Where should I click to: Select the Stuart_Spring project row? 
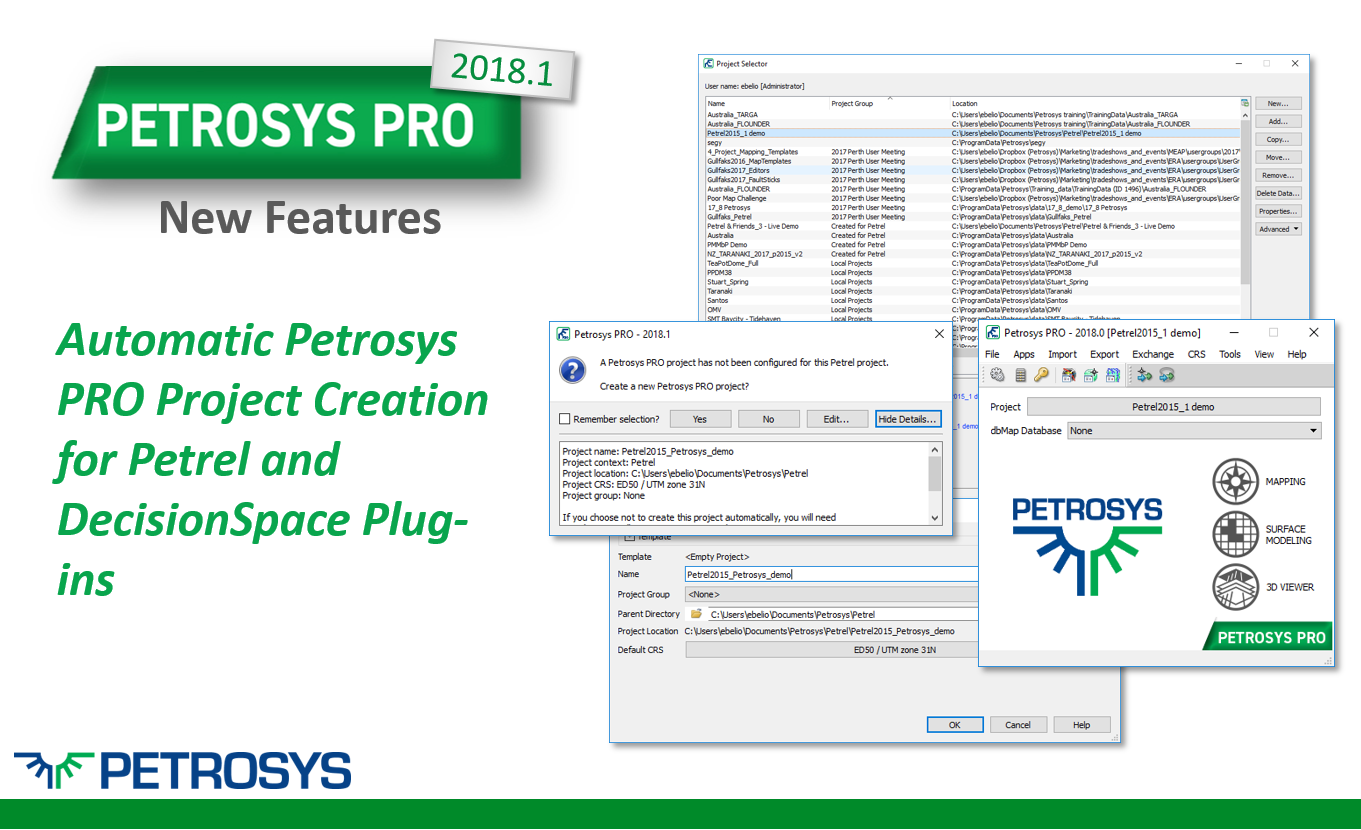tap(972, 282)
